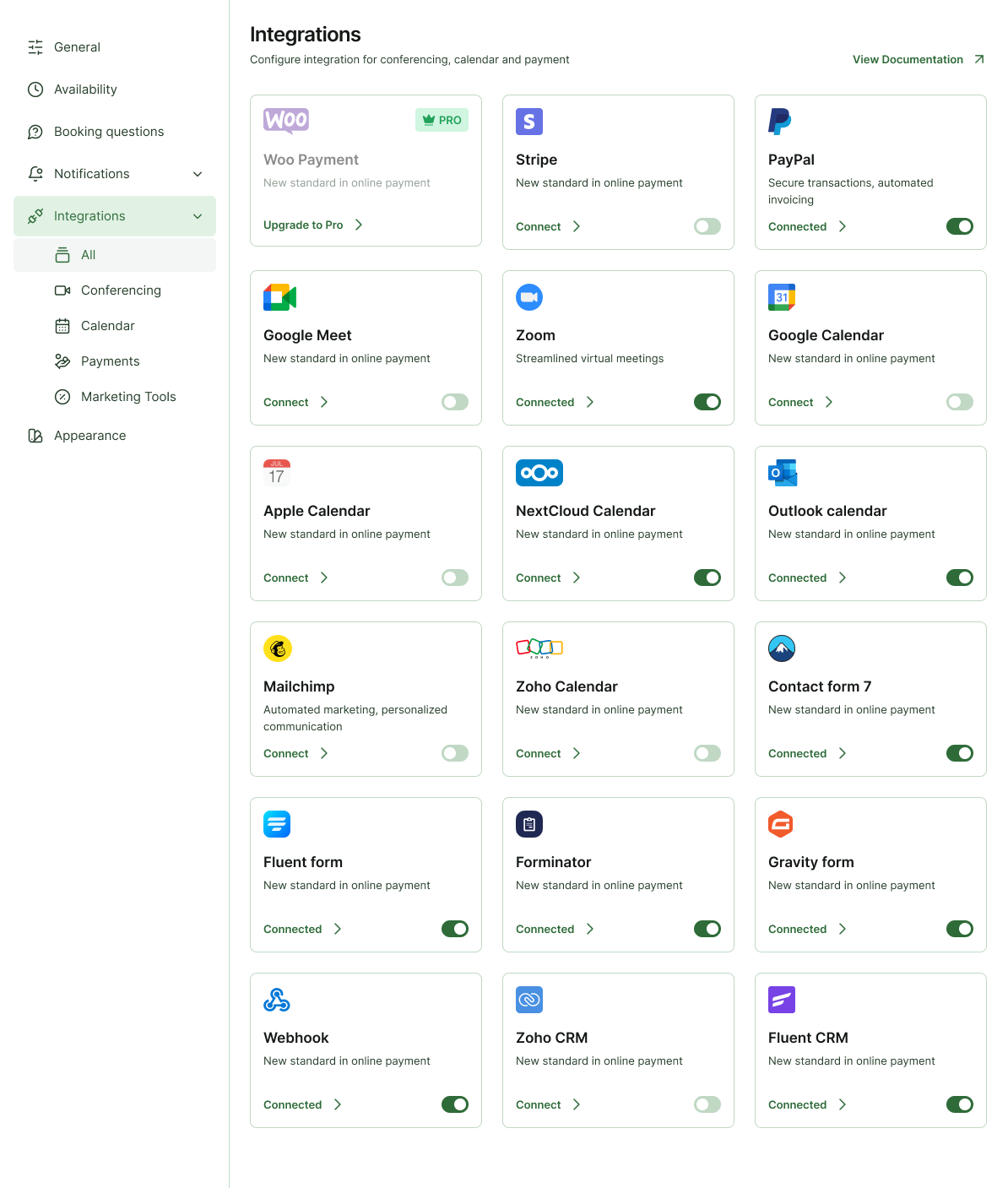This screenshot has height=1188, width=1008.
Task: Open the Availability settings menu
Action: coord(115,90)
